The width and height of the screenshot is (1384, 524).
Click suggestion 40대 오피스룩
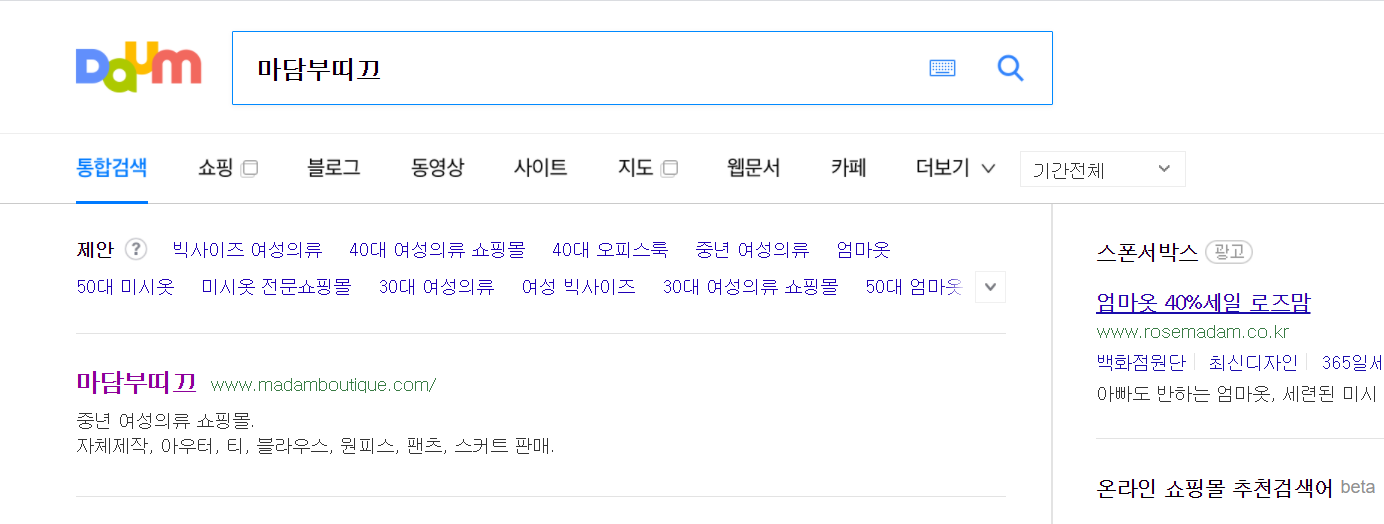pos(610,250)
